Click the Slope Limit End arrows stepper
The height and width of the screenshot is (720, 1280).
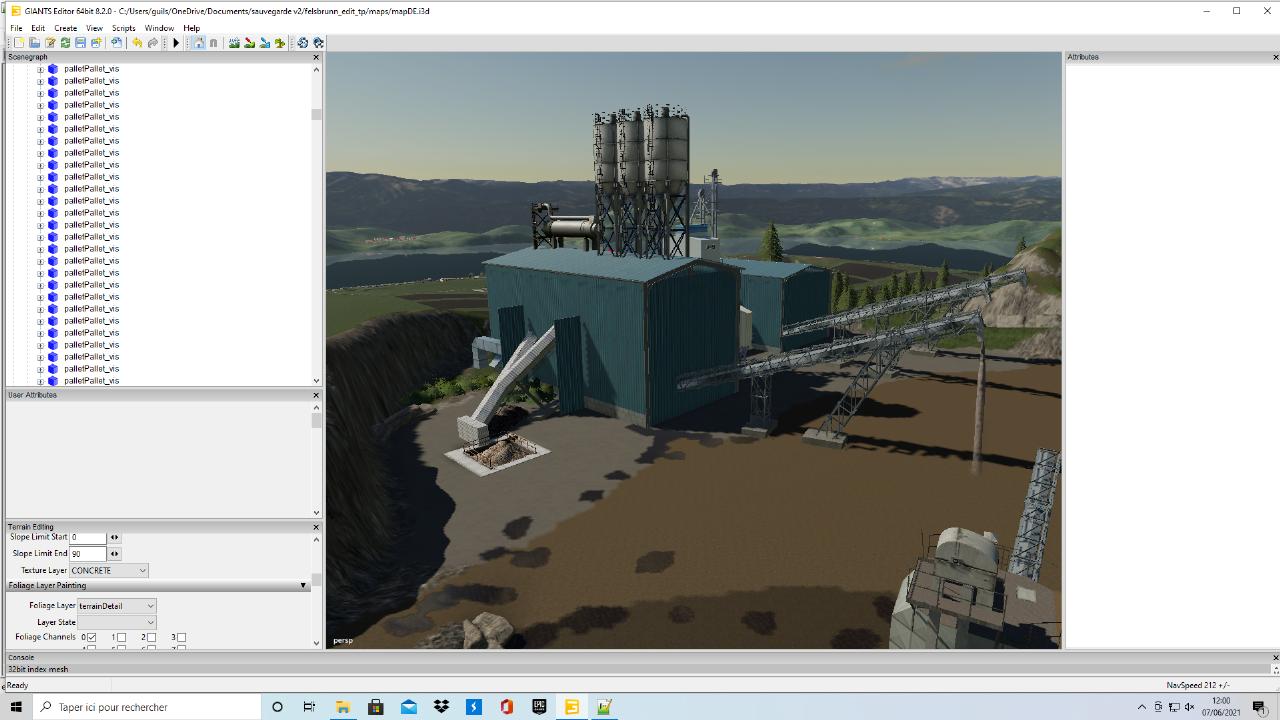[x=114, y=553]
